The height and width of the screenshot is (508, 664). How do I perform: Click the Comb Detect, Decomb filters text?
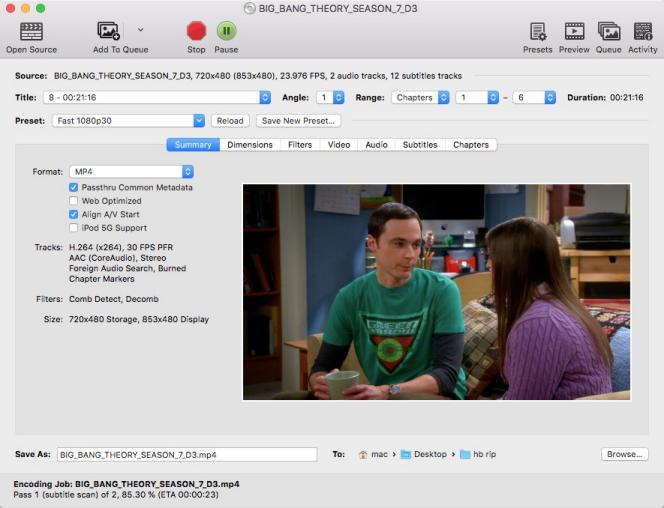pyautogui.click(x=114, y=299)
